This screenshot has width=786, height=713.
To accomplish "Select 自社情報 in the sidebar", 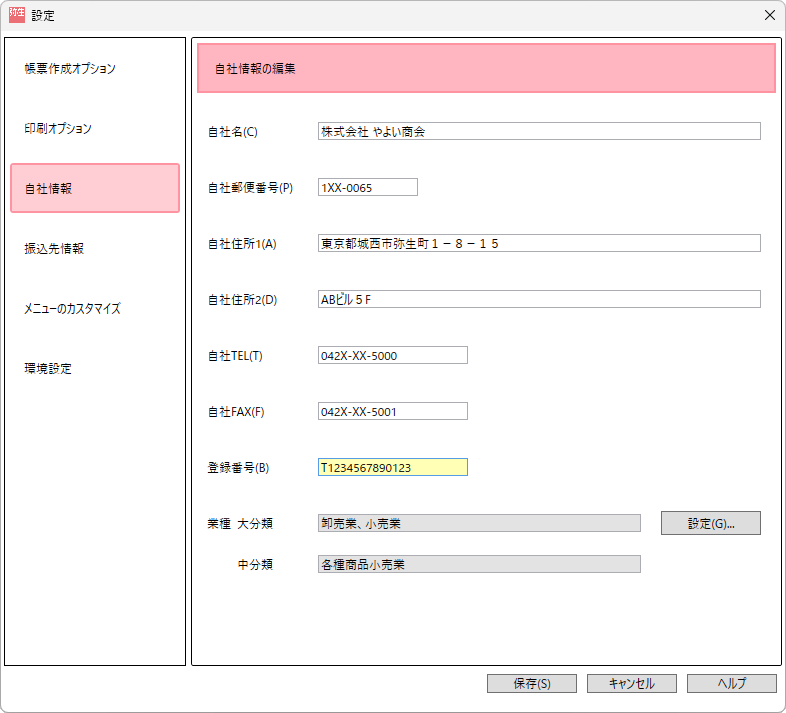I will pyautogui.click(x=95, y=188).
